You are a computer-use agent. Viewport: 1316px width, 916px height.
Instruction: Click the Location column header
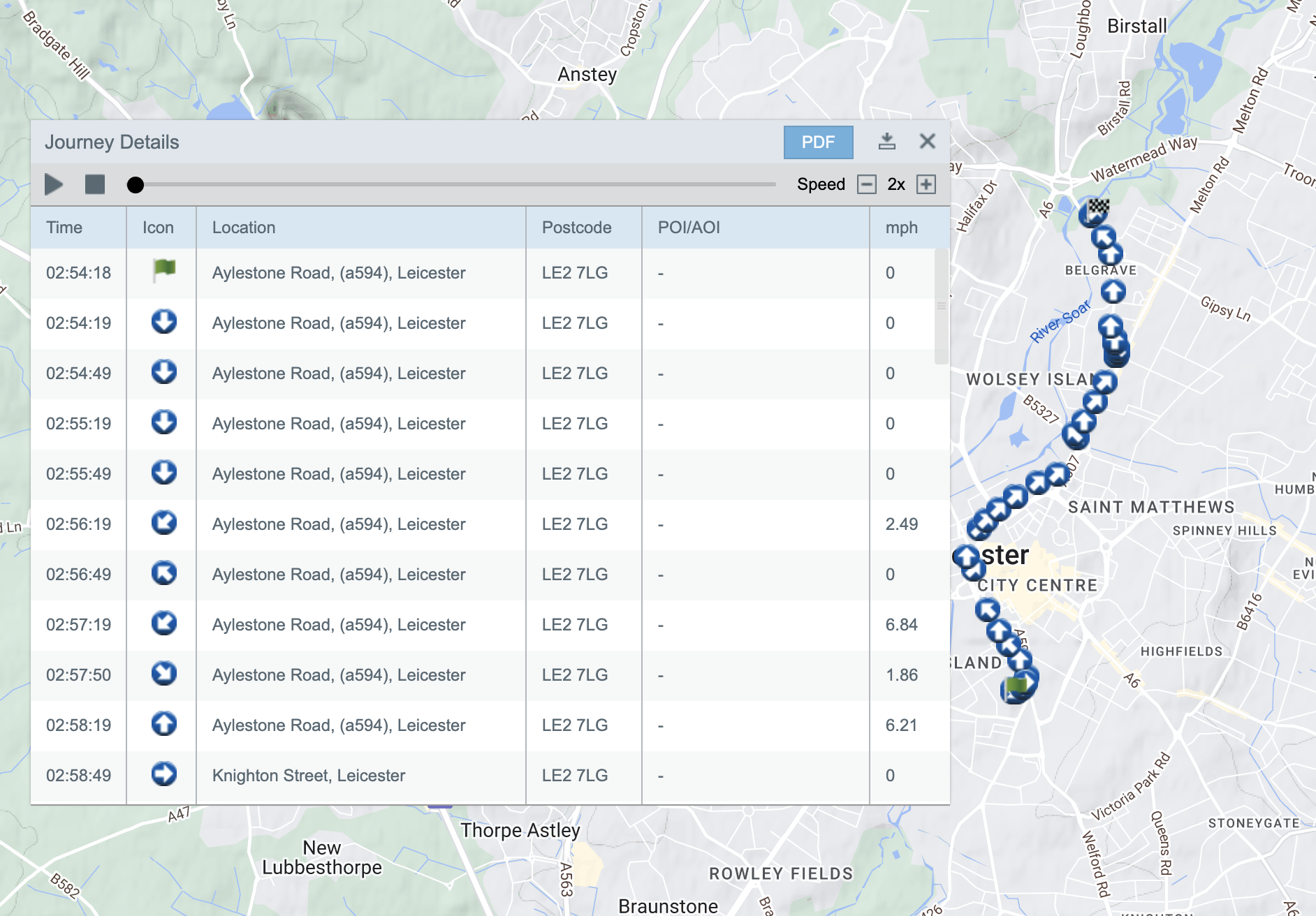tap(244, 228)
